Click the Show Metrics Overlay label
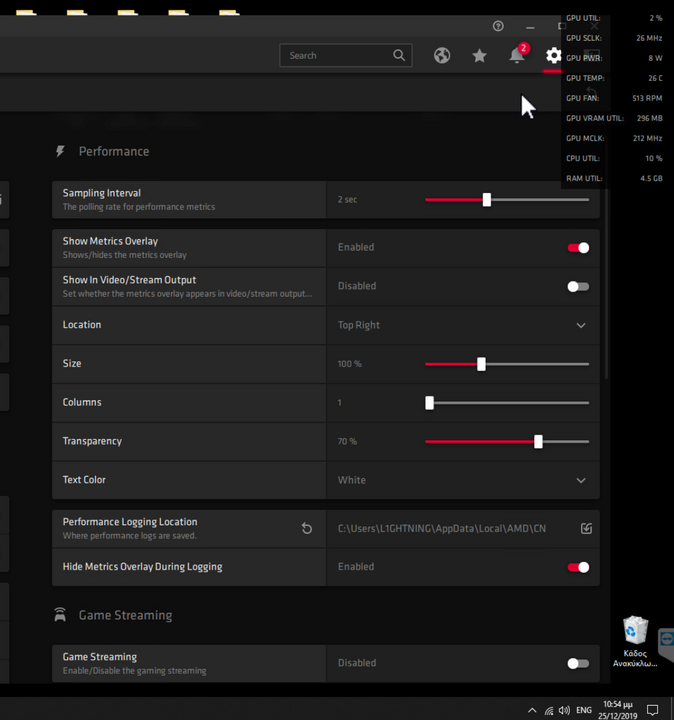 tap(110, 241)
